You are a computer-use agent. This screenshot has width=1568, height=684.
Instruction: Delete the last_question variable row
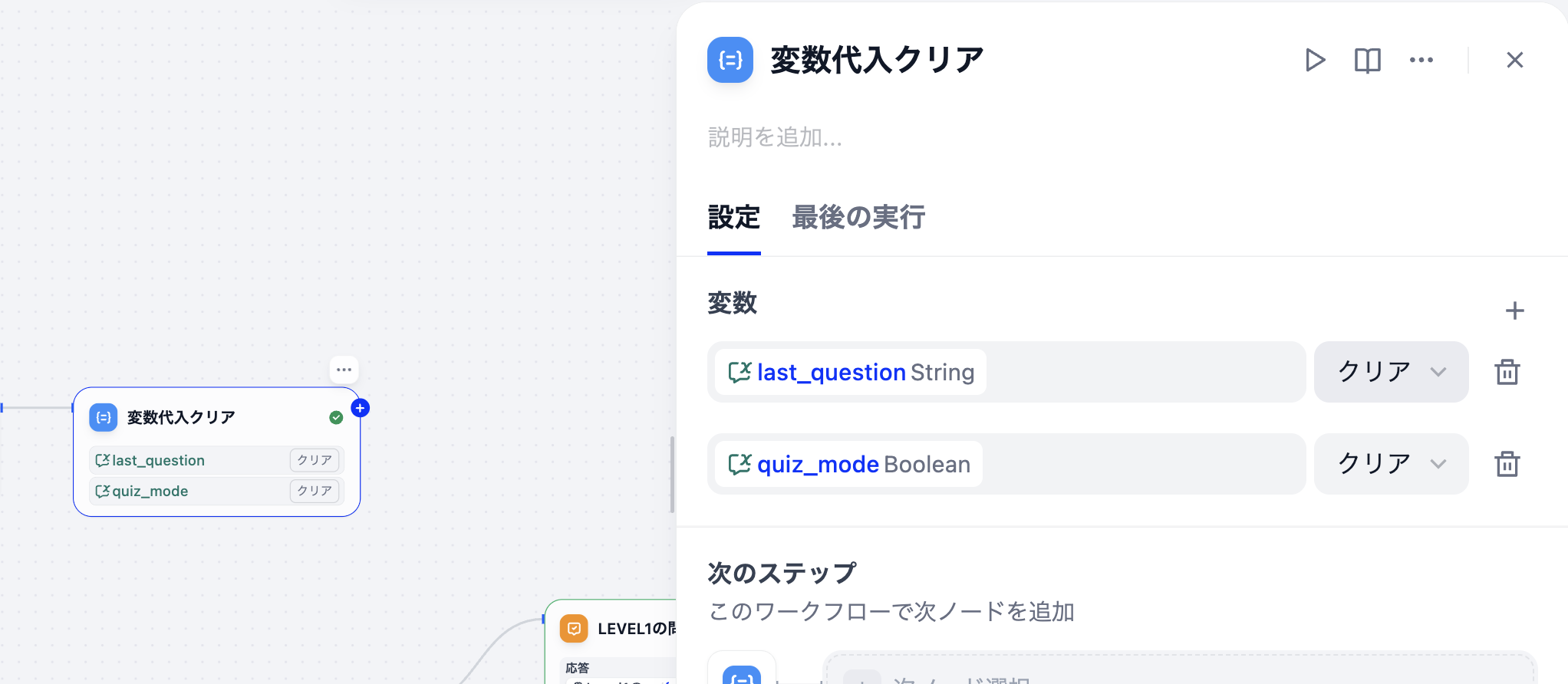1507,372
